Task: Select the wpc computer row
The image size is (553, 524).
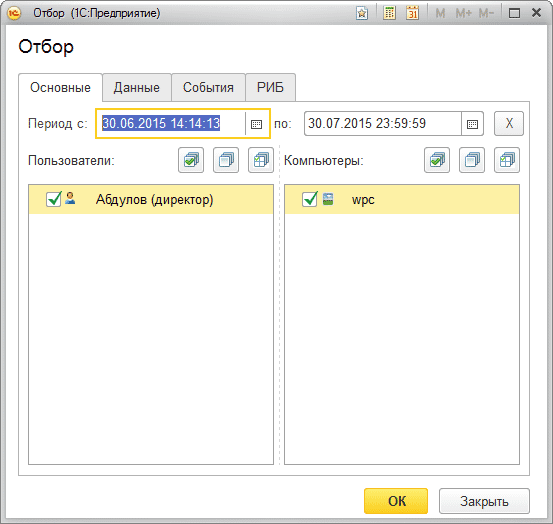Action: [x=402, y=199]
